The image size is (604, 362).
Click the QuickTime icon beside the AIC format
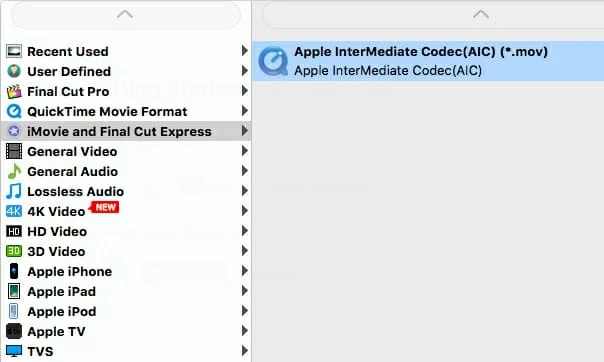coord(273,61)
